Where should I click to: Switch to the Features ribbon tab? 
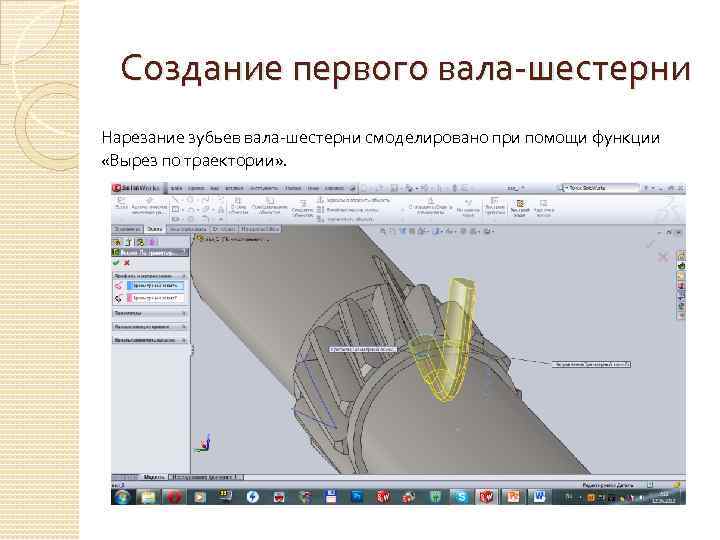(x=127, y=229)
